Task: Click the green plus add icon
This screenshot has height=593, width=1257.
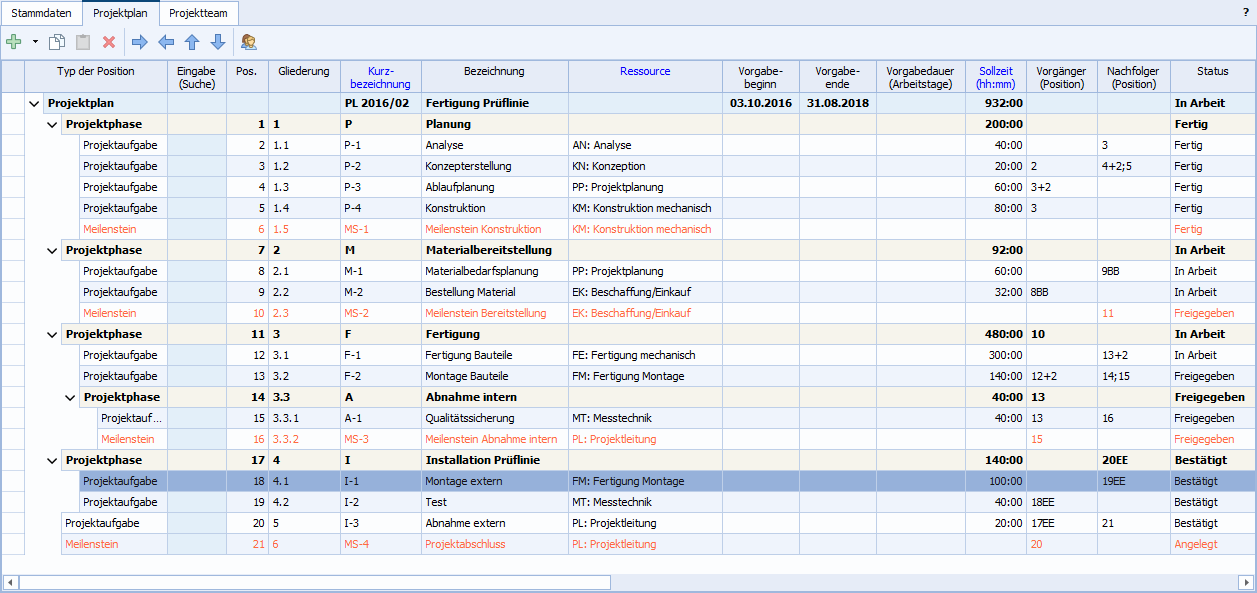Action: (14, 42)
